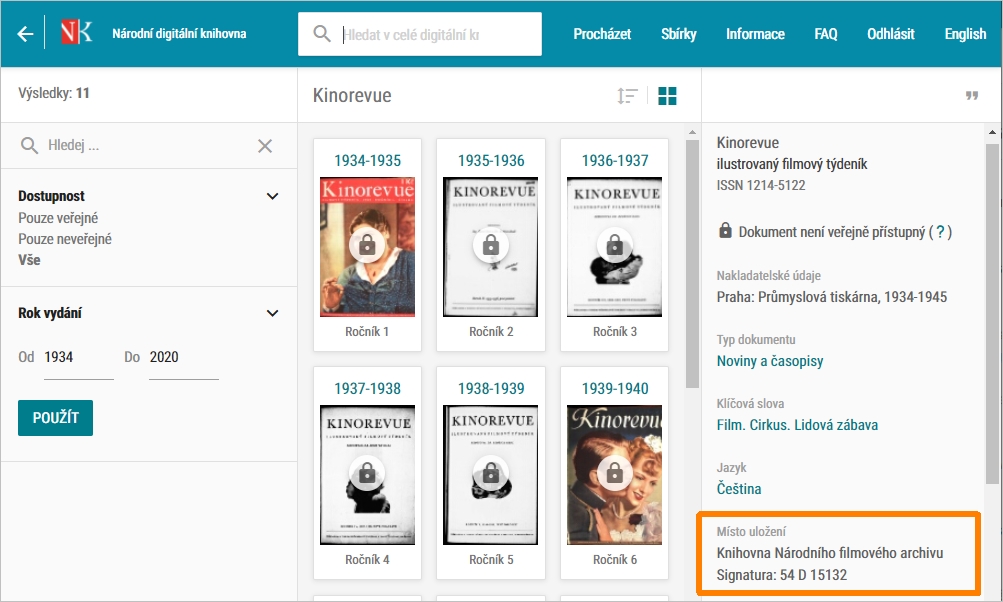This screenshot has width=1003, height=602.
Task: Click the 1934-1935 volume title link
Action: (x=367, y=161)
